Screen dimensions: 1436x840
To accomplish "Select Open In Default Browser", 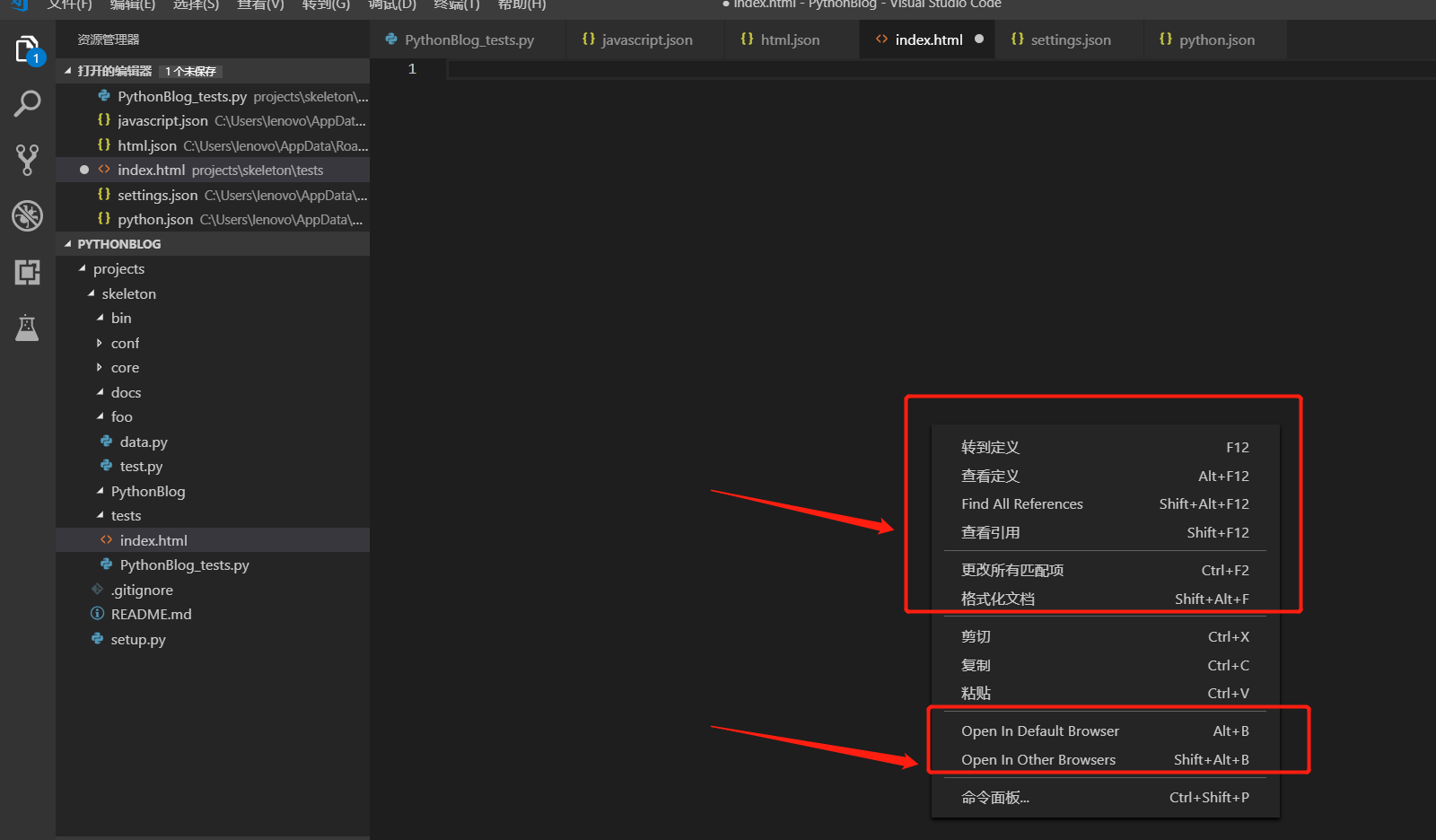I will point(1039,731).
